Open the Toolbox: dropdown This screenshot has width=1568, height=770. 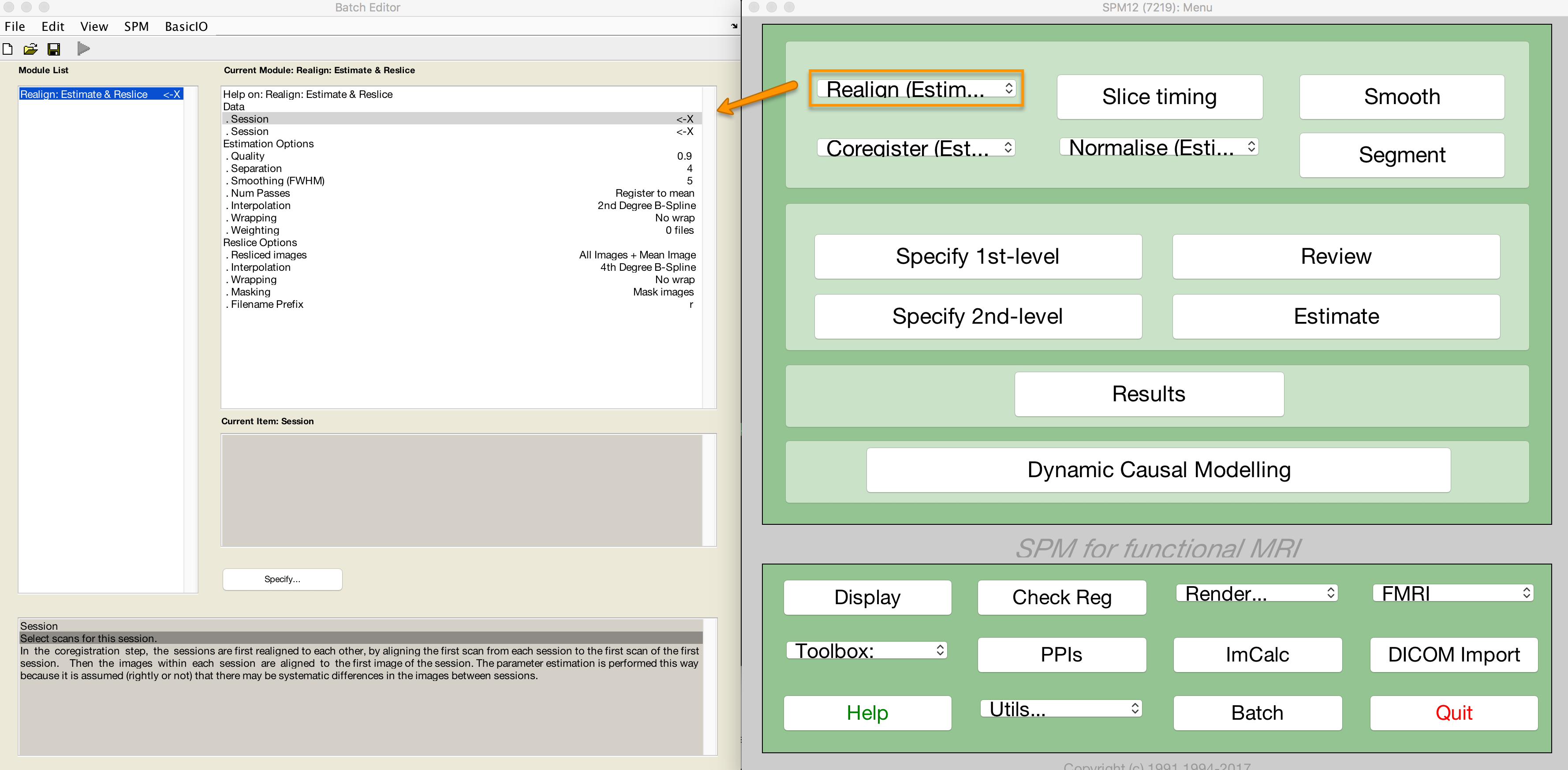point(866,650)
